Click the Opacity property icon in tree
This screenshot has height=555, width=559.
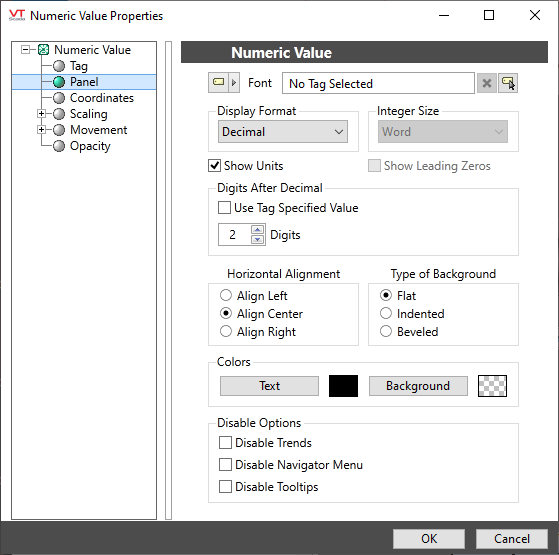coord(59,146)
